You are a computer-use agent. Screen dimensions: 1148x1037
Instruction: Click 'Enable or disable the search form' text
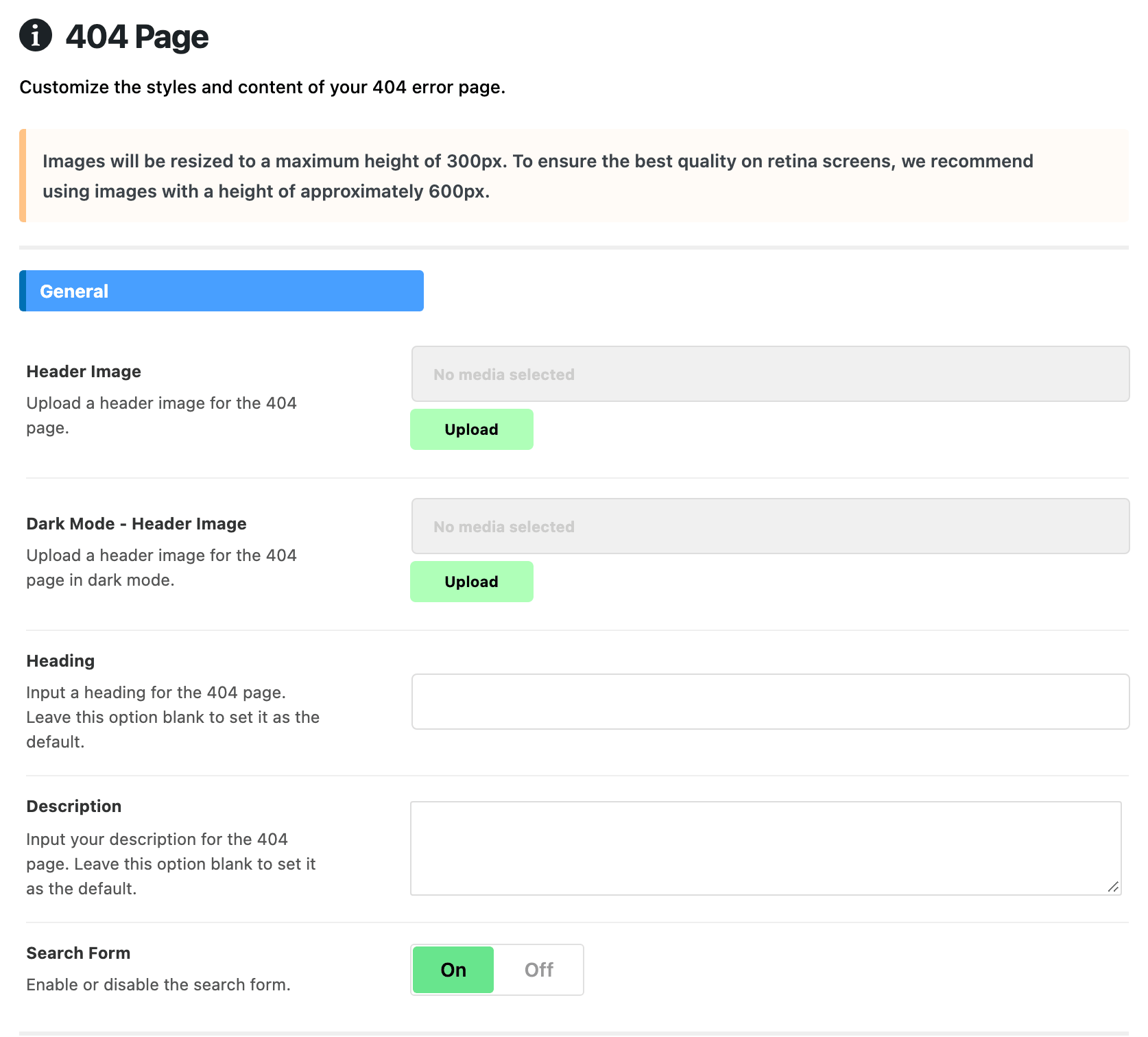click(x=158, y=984)
